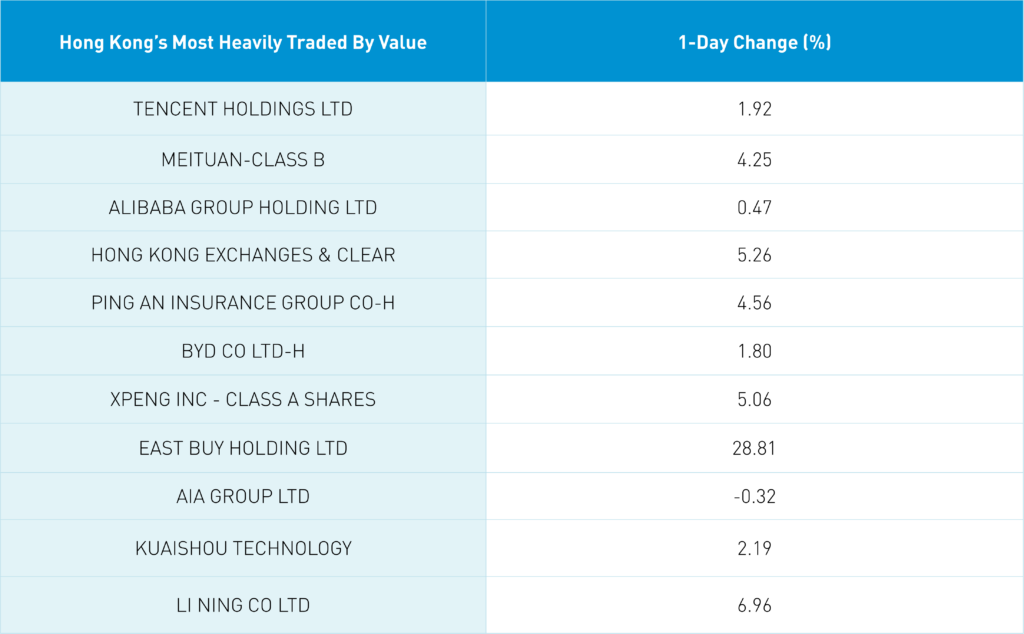The width and height of the screenshot is (1024, 634).
Task: Select Kuaishou's 2.19 change value
Action: click(x=754, y=548)
